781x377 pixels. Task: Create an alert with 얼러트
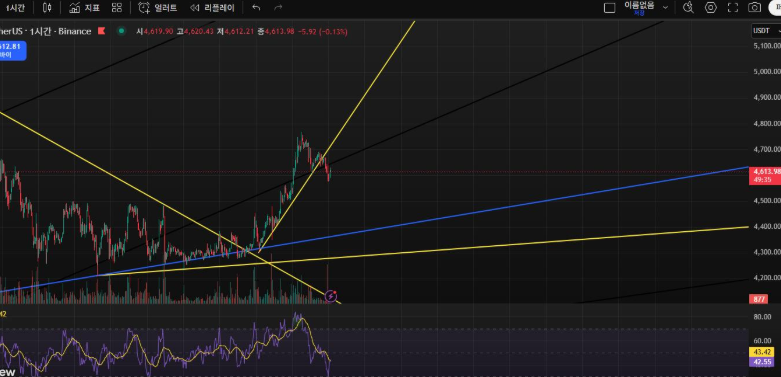pos(157,7)
